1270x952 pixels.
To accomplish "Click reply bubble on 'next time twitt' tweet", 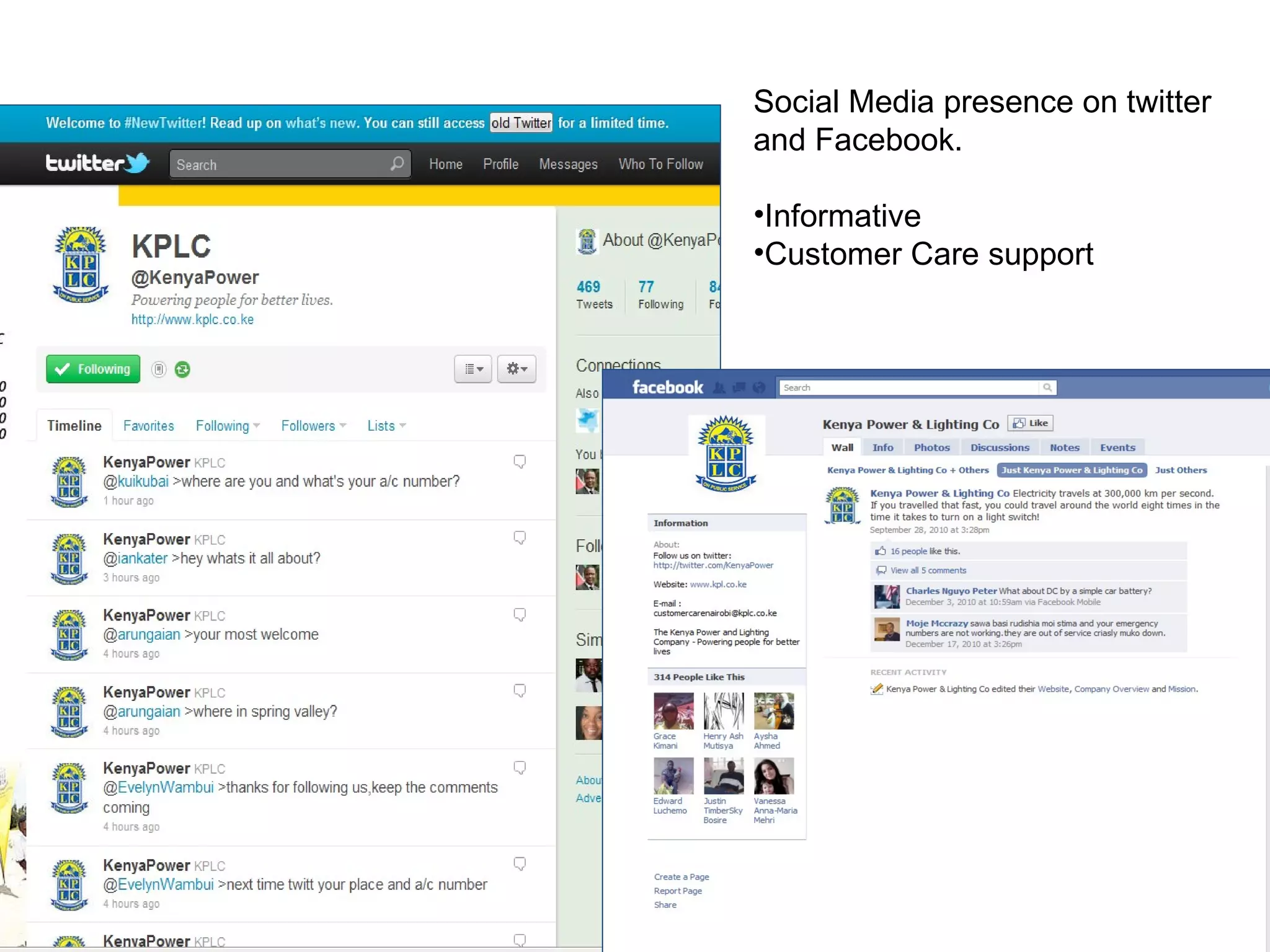I will pyautogui.click(x=520, y=864).
